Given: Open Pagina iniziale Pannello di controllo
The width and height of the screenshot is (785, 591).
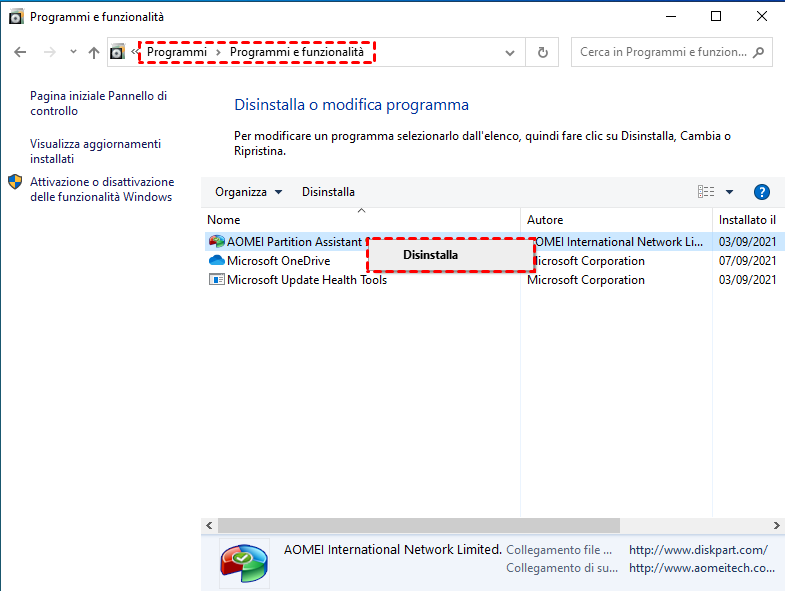Looking at the screenshot, I should 99,103.
